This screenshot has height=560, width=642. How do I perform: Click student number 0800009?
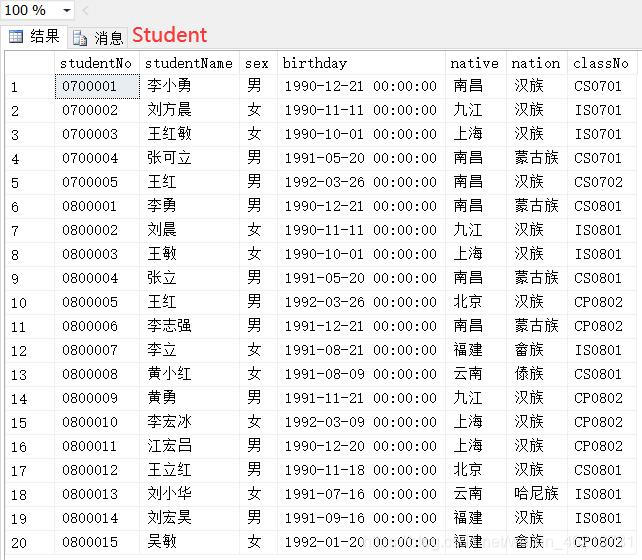click(90, 398)
